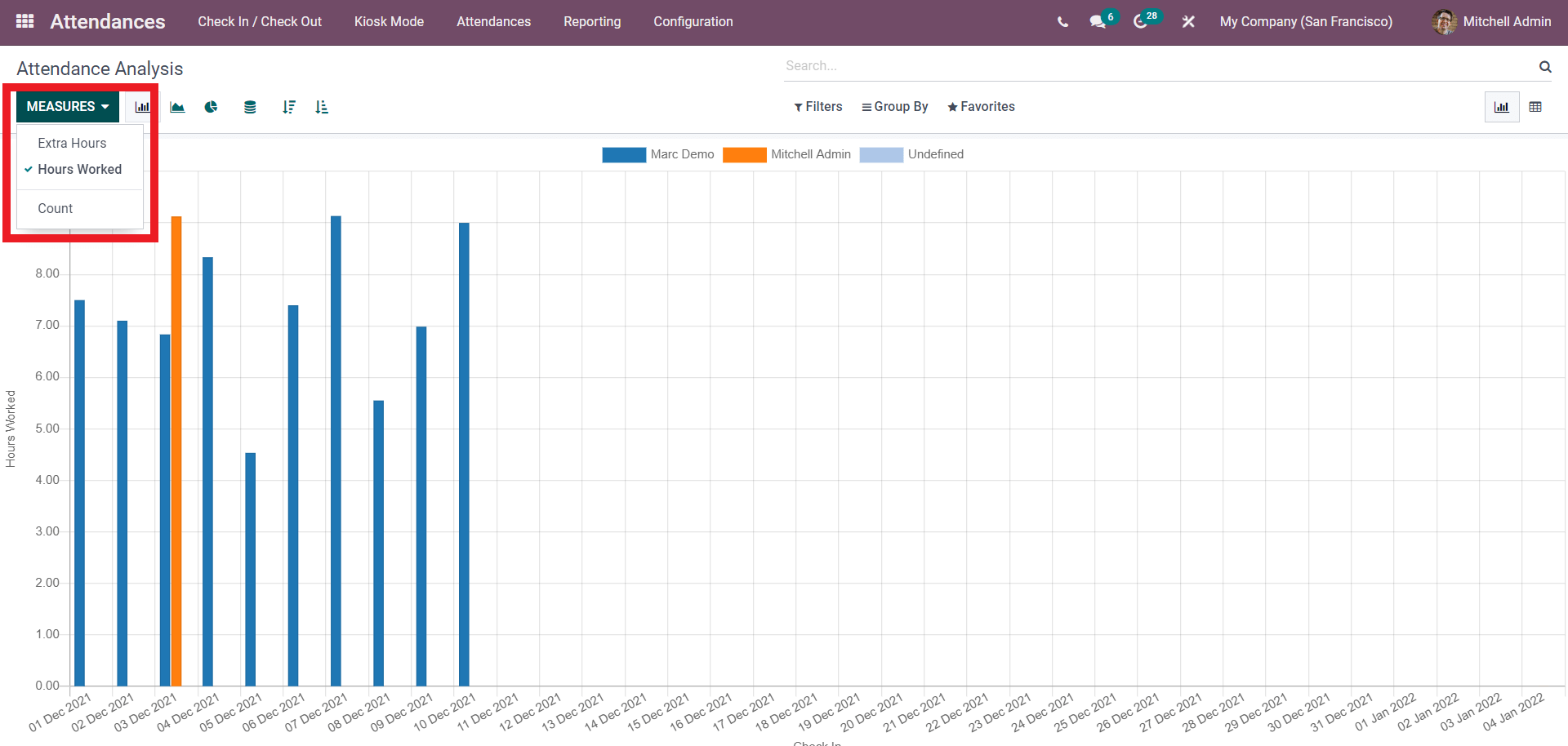The image size is (1568, 746).
Task: Enable Count measure
Action: click(x=80, y=208)
